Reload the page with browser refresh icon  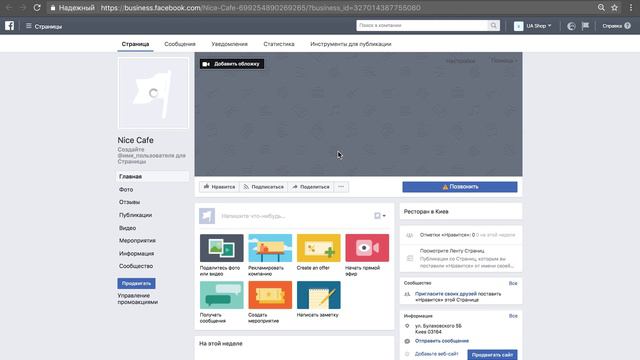pos(37,7)
